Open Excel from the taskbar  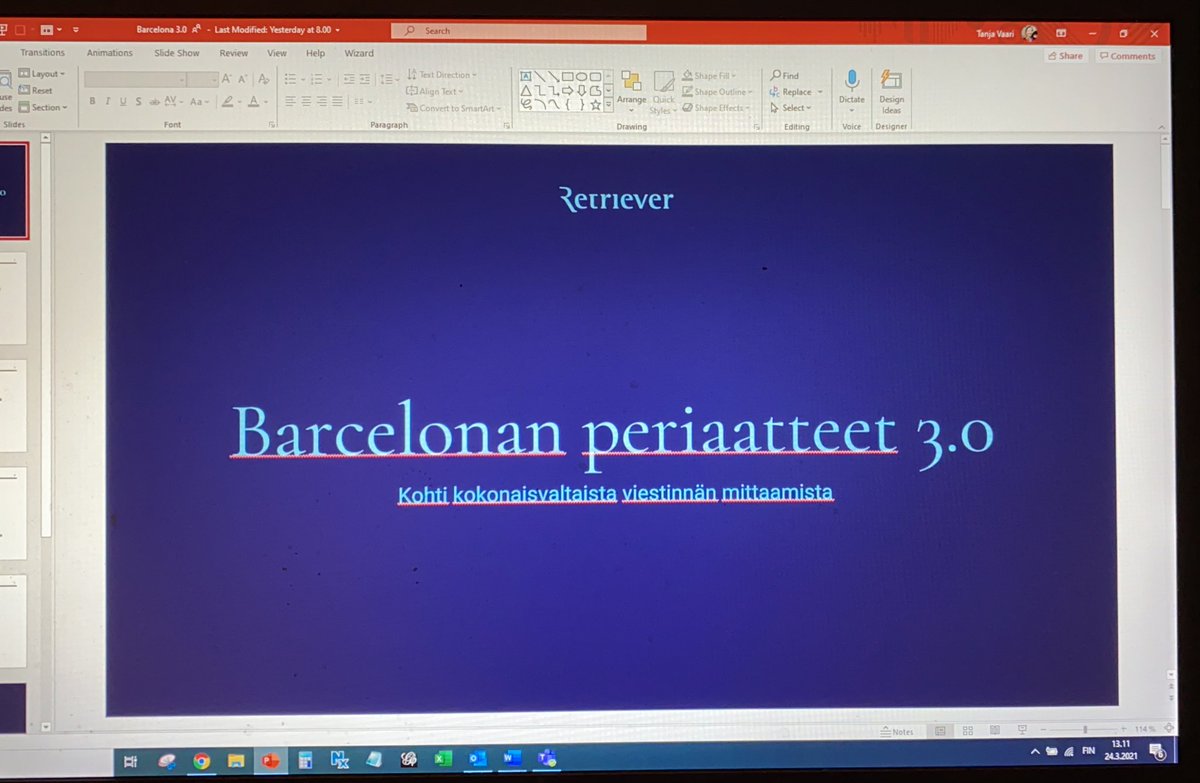click(x=443, y=759)
